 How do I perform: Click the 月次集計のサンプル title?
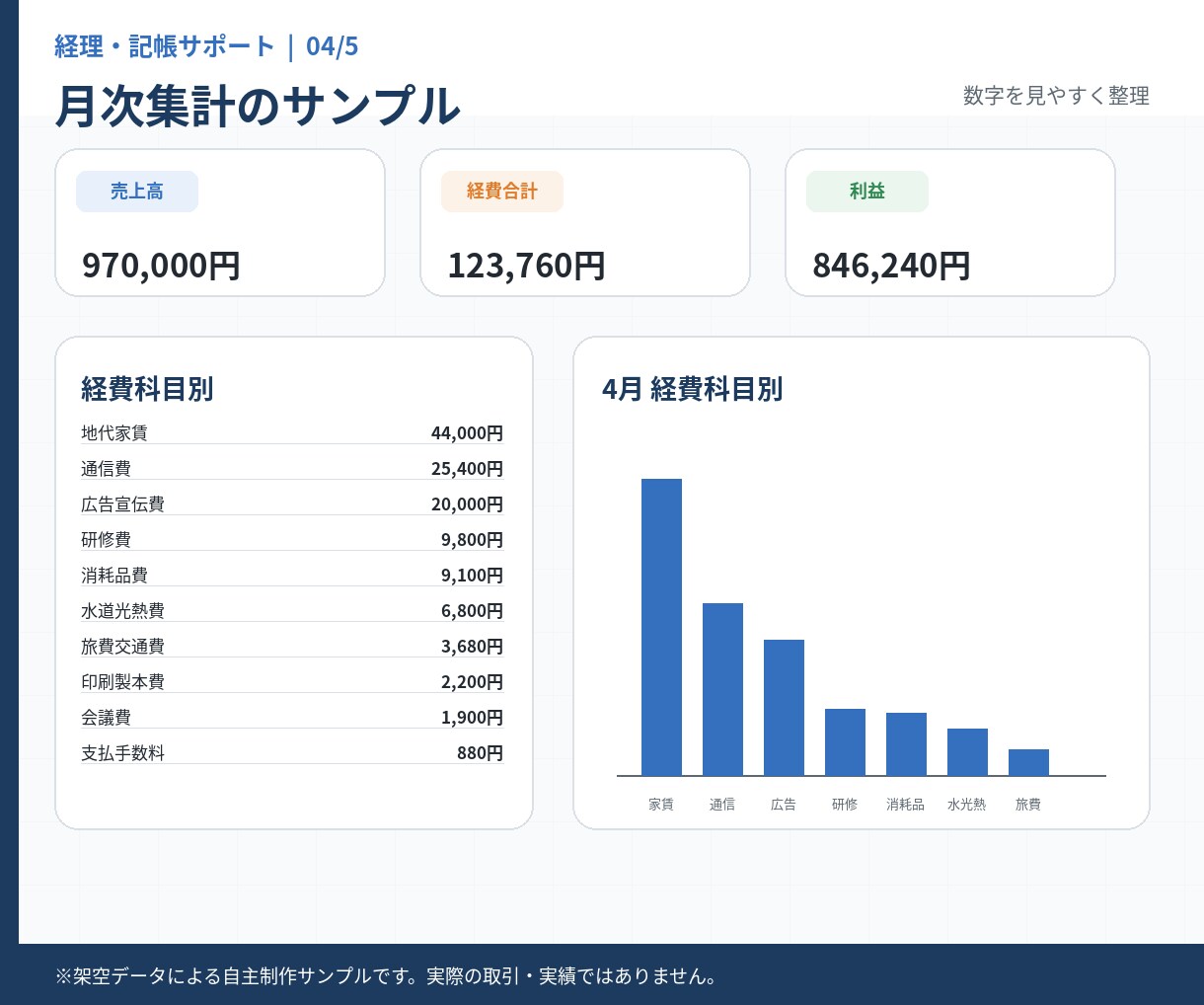[258, 106]
